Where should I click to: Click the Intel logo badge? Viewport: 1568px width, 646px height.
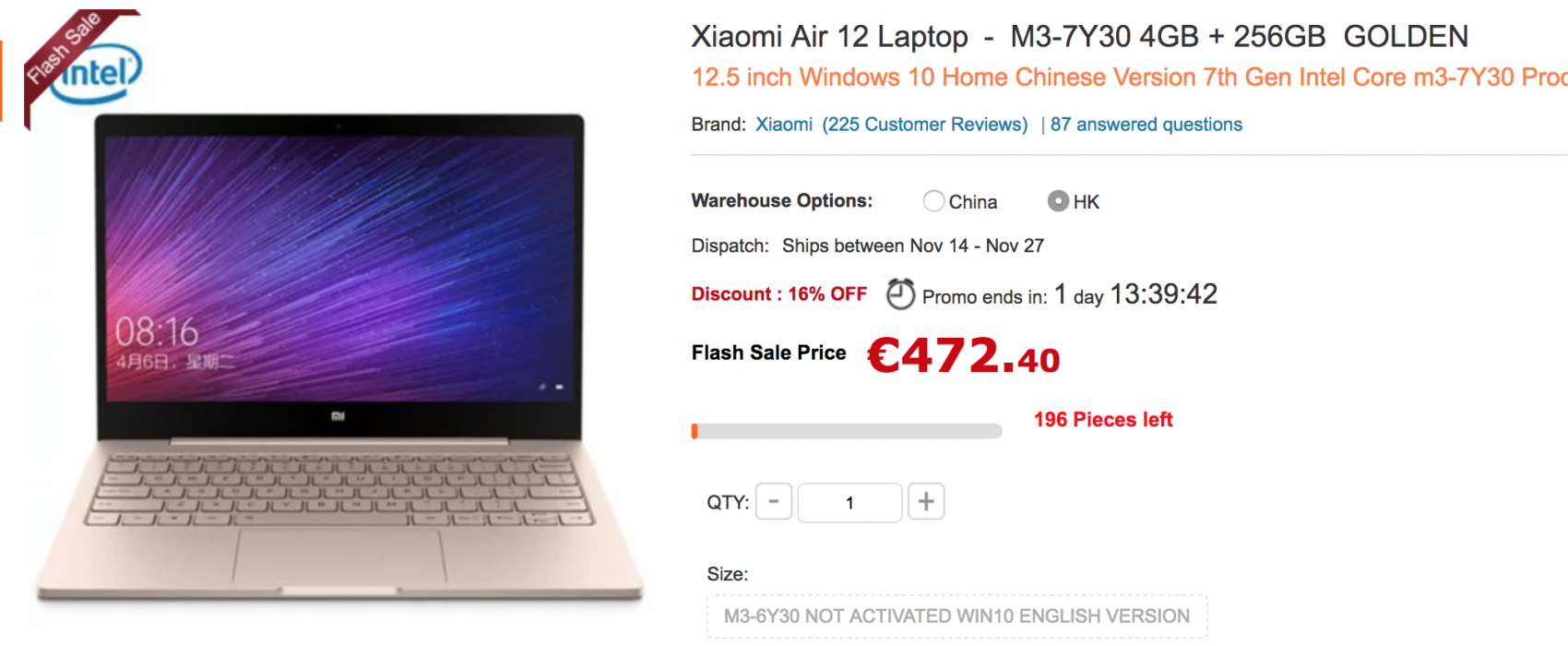point(100,73)
